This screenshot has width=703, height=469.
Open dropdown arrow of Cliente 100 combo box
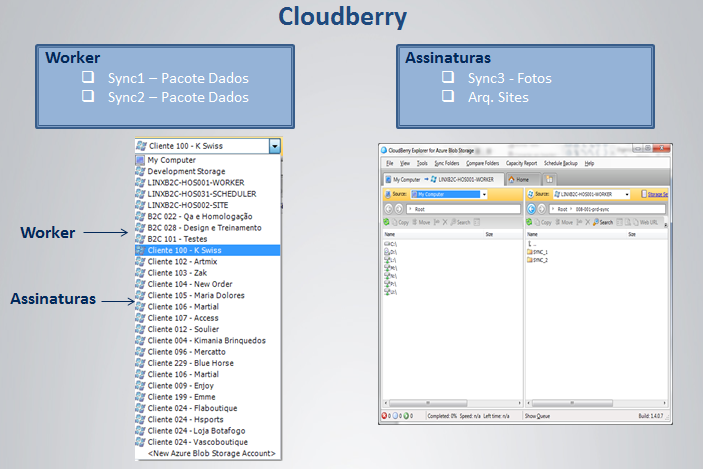pos(275,146)
